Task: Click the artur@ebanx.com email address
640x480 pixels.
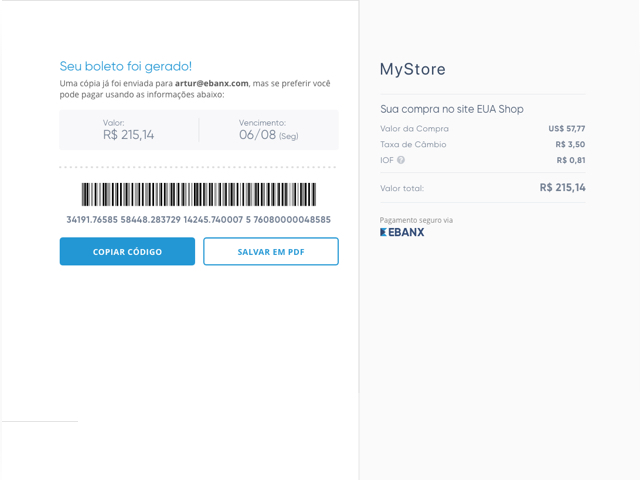Action: (211, 83)
